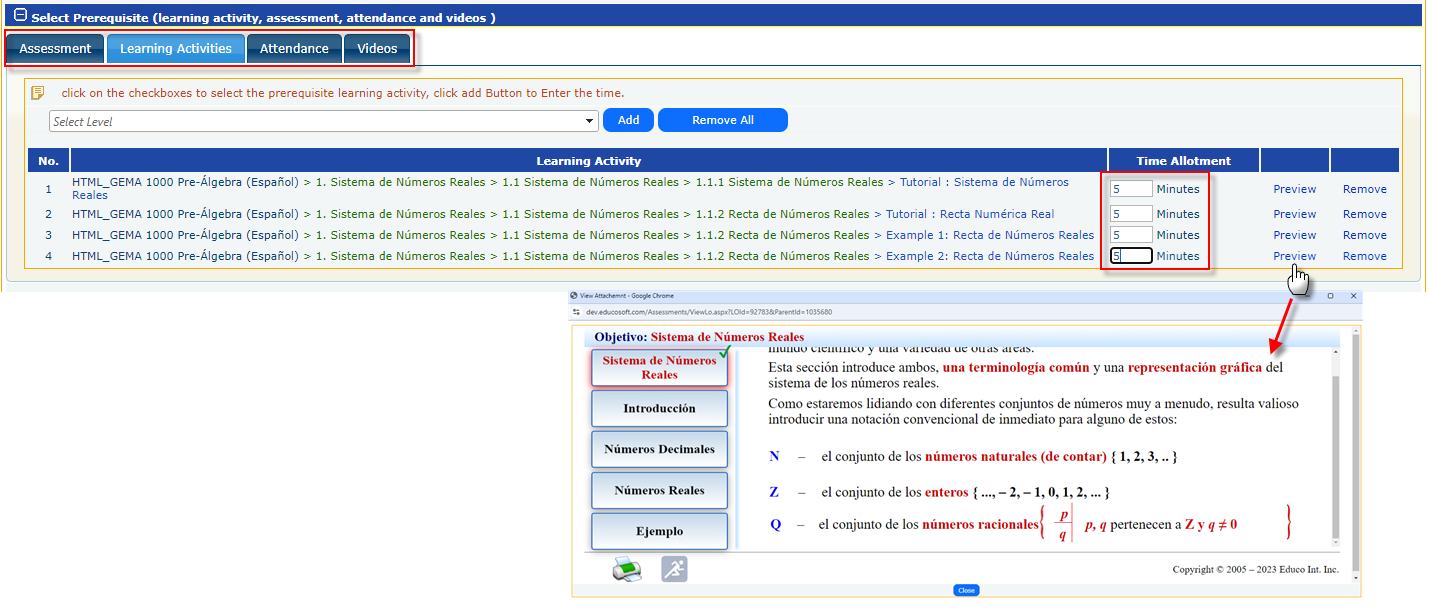
Task: Open the Select Level dropdown
Action: [323, 121]
